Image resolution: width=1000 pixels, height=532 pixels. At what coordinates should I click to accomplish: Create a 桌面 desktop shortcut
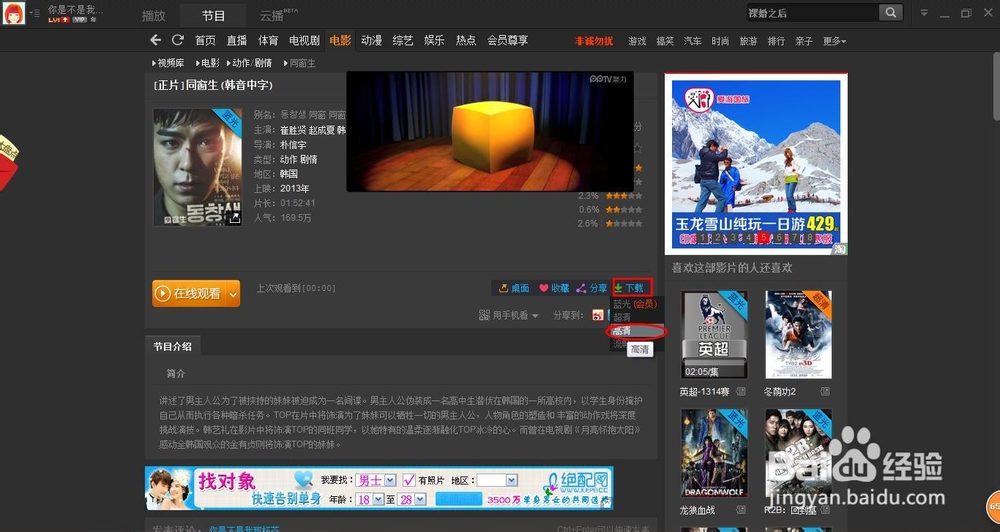tap(514, 288)
